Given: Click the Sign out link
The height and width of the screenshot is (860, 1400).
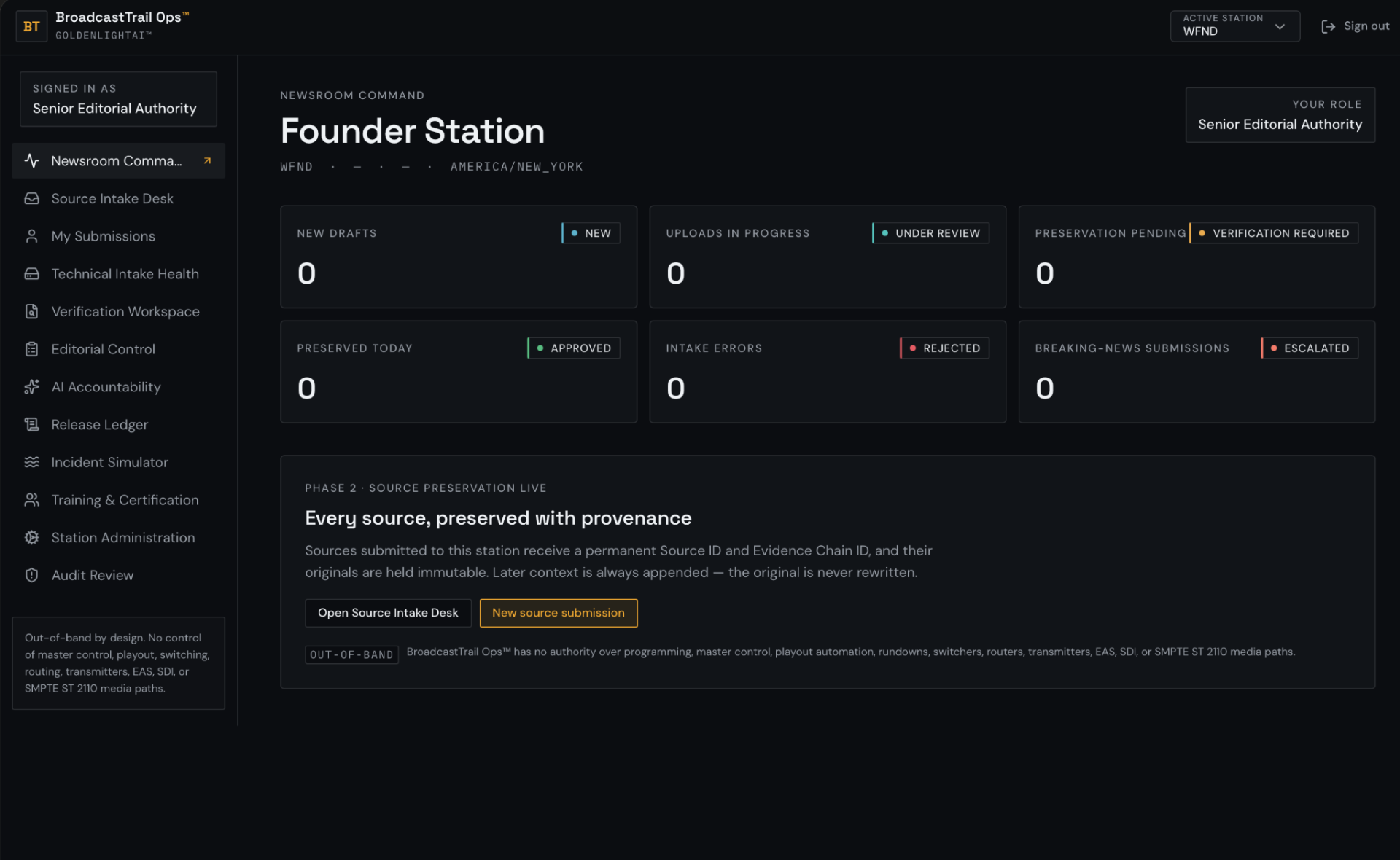Looking at the screenshot, I should point(1355,26).
